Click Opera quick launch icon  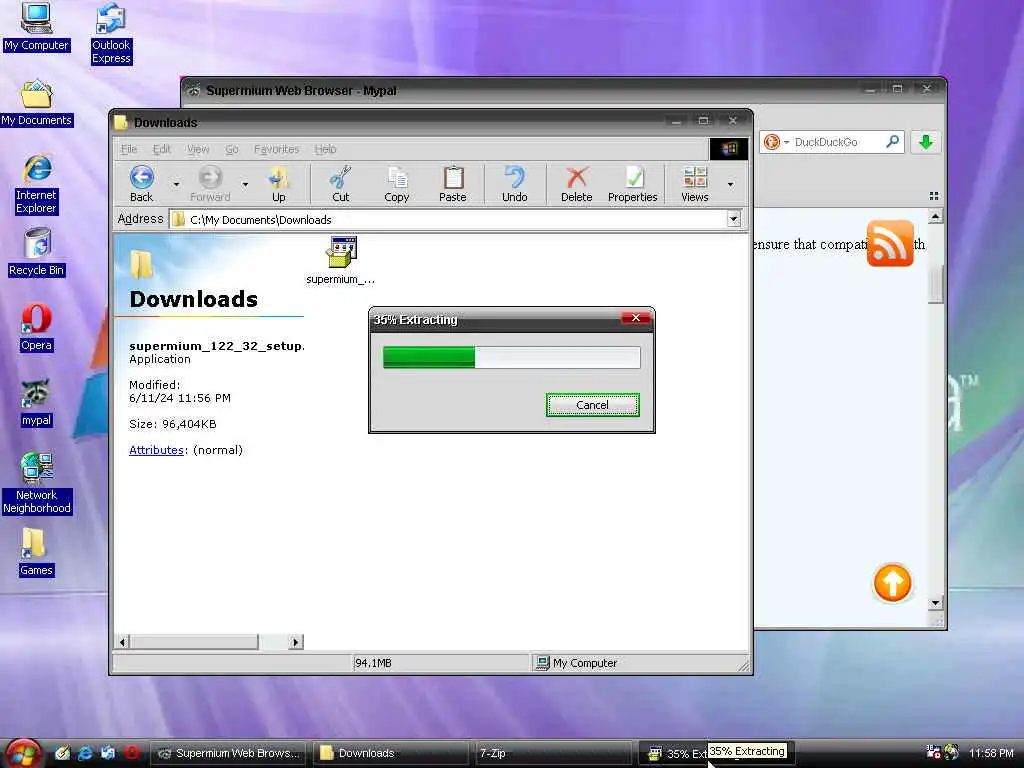click(131, 753)
